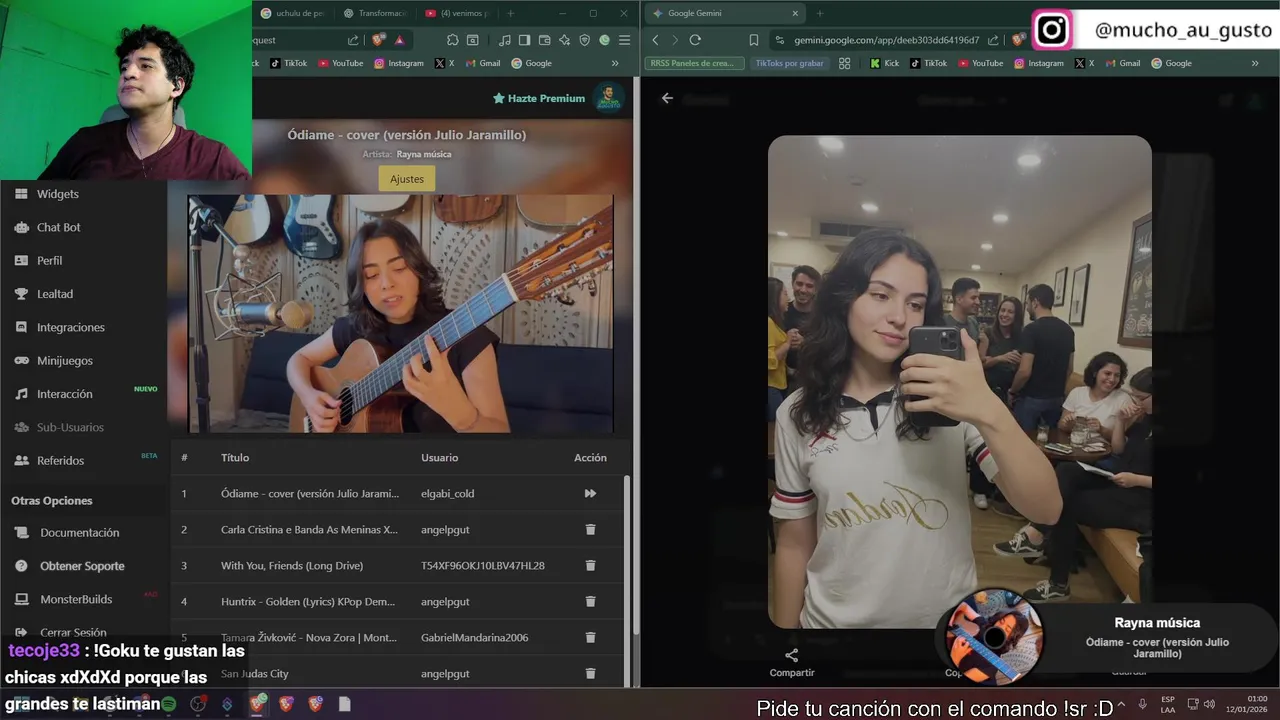Open Sub-Usuarios in the sidebar
This screenshot has width=1280, height=720.
click(x=70, y=427)
